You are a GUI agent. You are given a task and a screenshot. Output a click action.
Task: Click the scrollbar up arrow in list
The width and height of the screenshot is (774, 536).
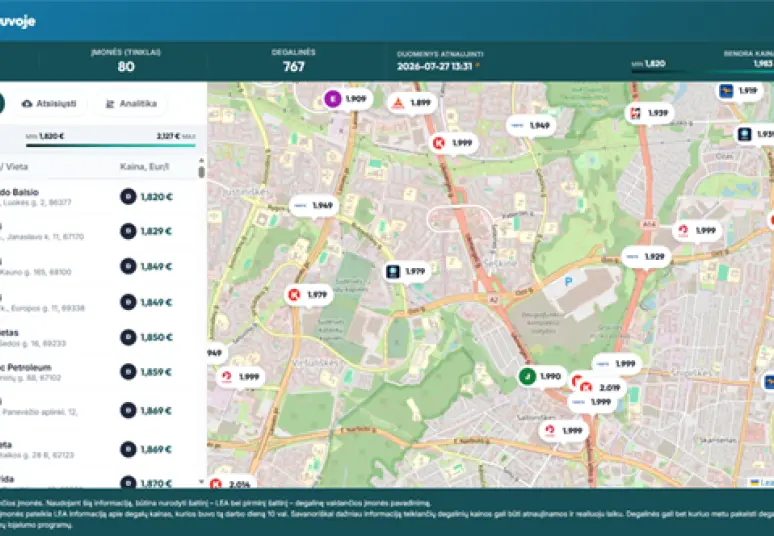tap(201, 161)
